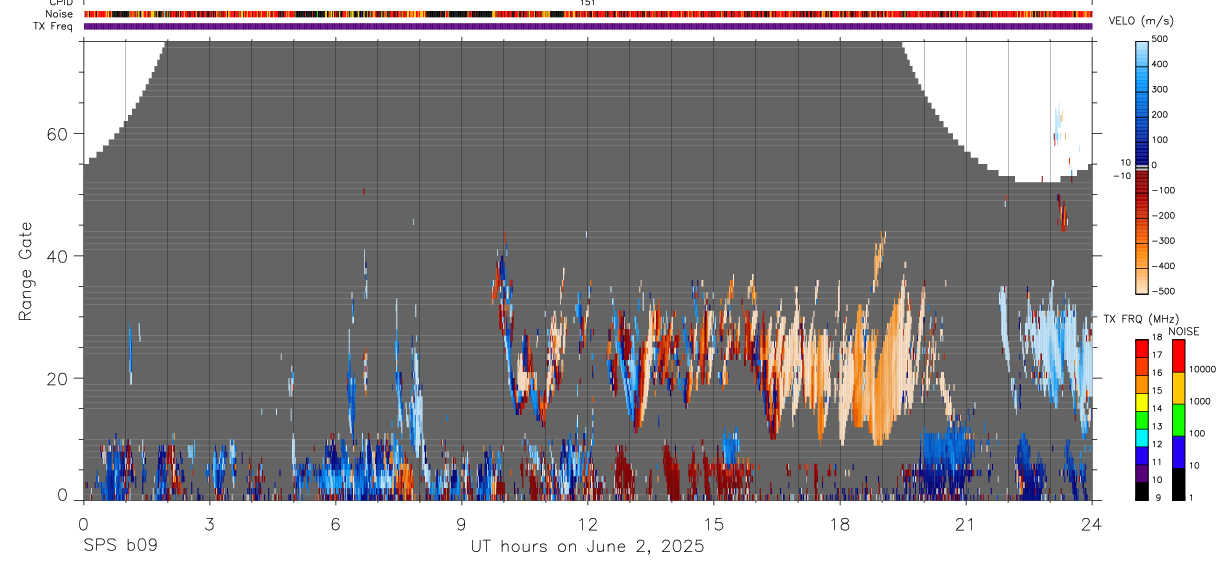Click the '200' label on the velocity colorbar

click(x=1162, y=114)
